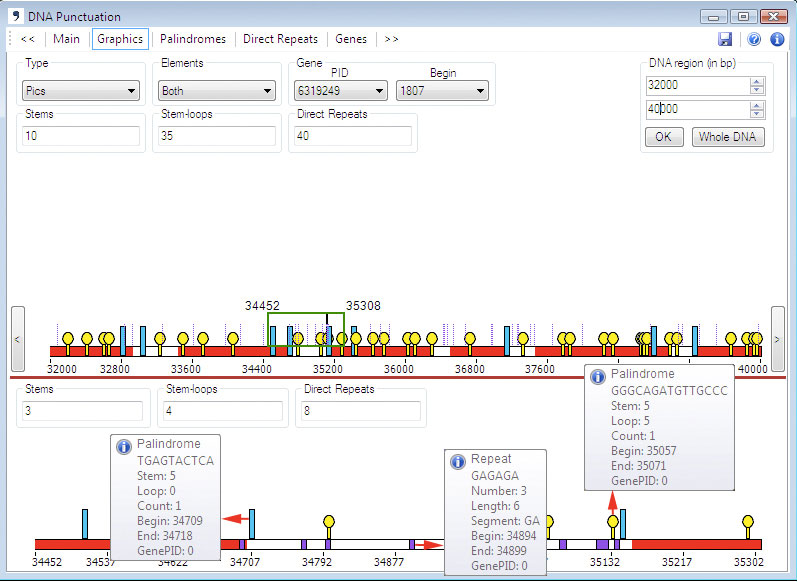797x582 pixels.
Task: Click the upper Direct Repeats field with 40
Action: (353, 136)
